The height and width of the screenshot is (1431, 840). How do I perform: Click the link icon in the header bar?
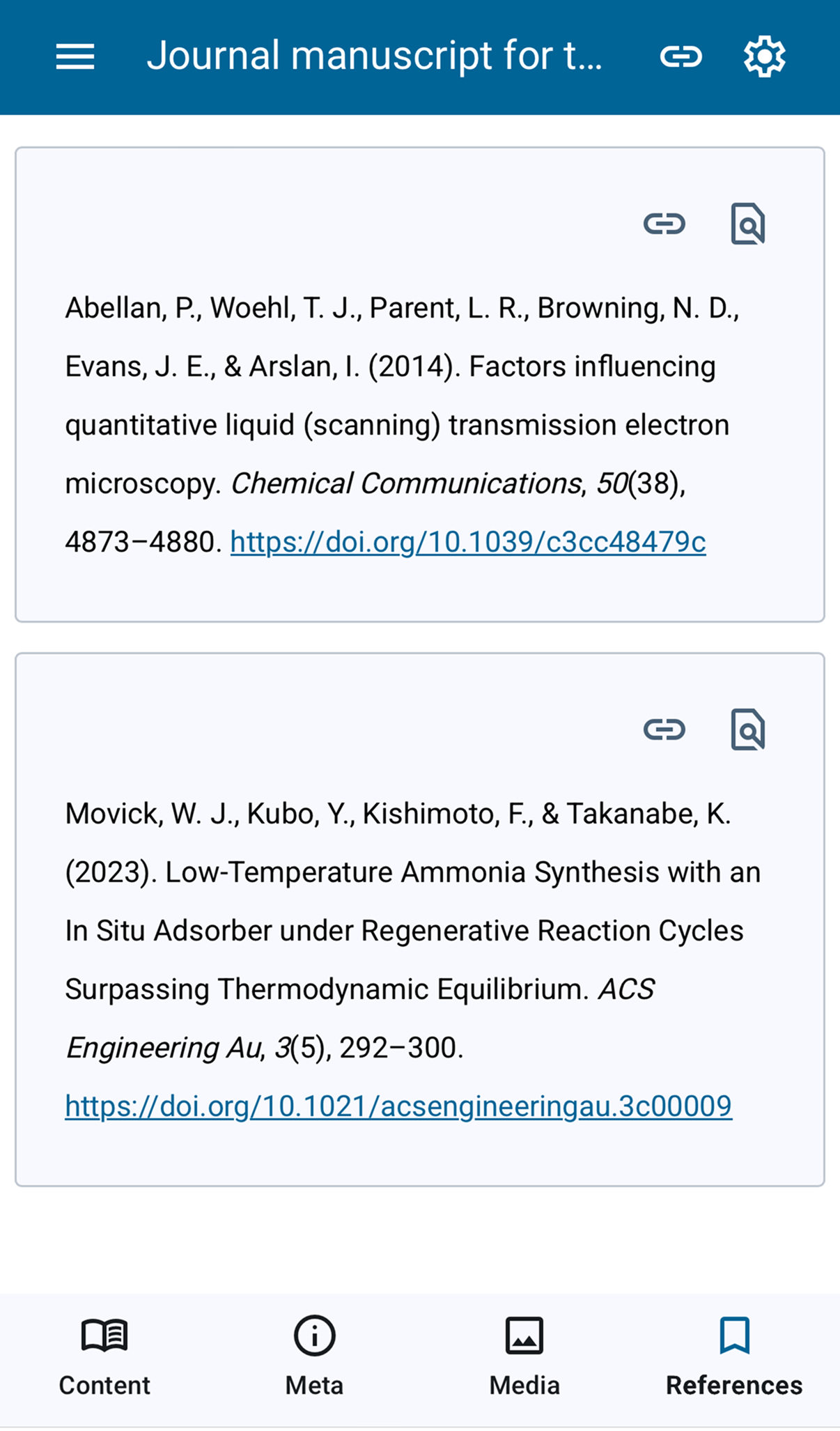click(680, 56)
